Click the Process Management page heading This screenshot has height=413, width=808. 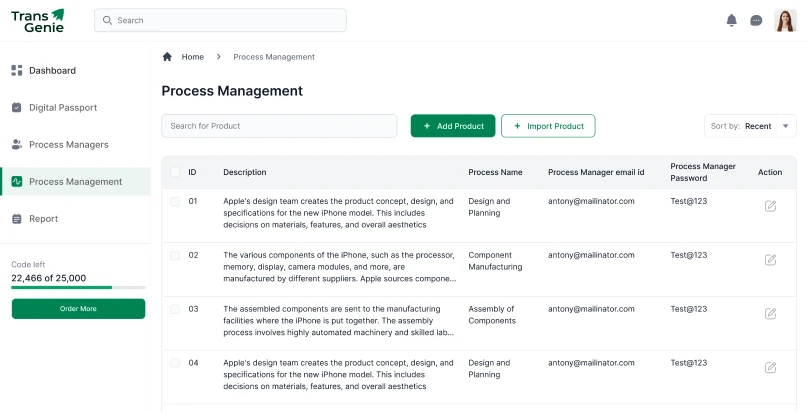pyautogui.click(x=232, y=91)
